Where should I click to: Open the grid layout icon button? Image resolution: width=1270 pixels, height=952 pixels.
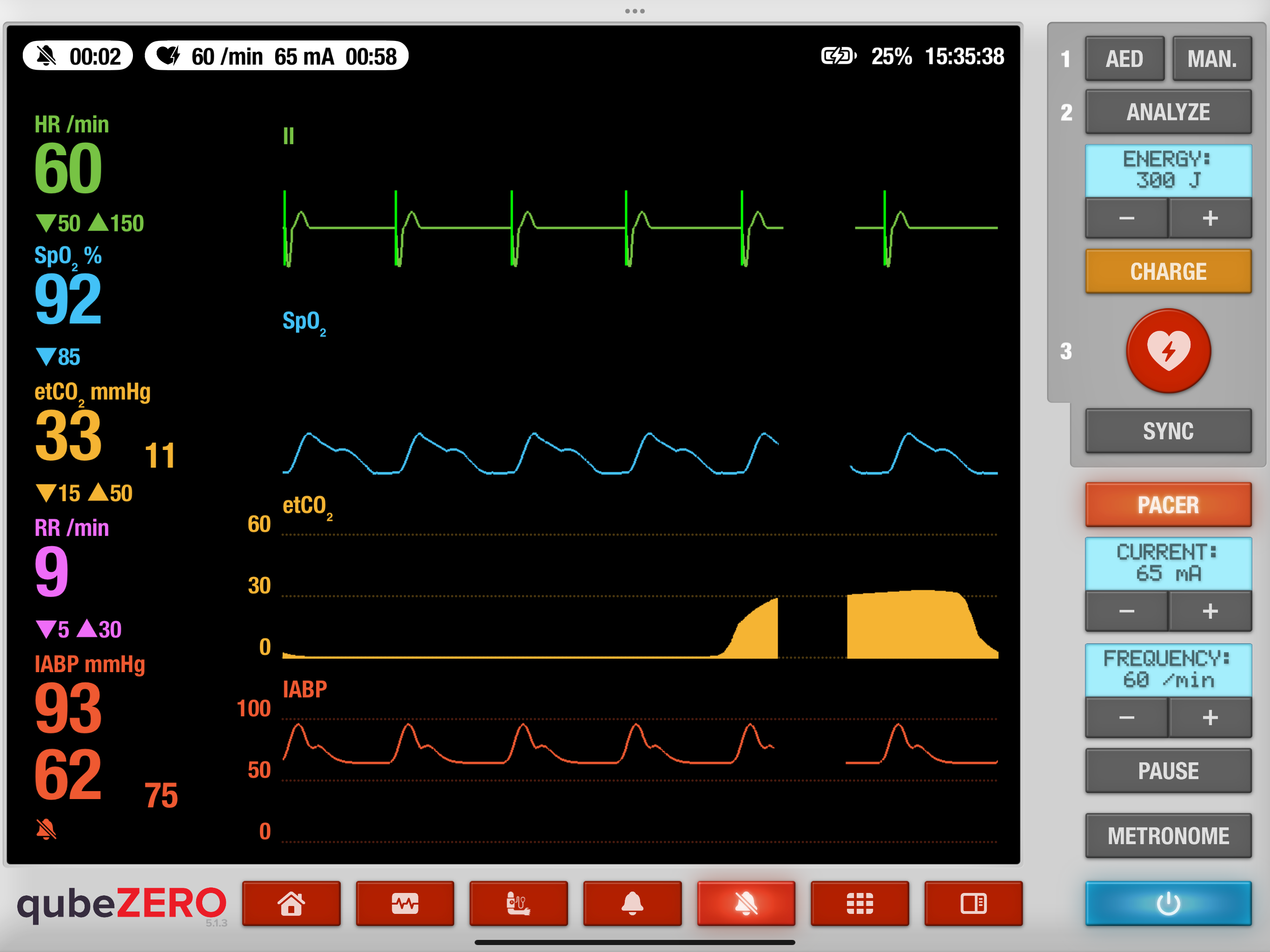tap(860, 903)
